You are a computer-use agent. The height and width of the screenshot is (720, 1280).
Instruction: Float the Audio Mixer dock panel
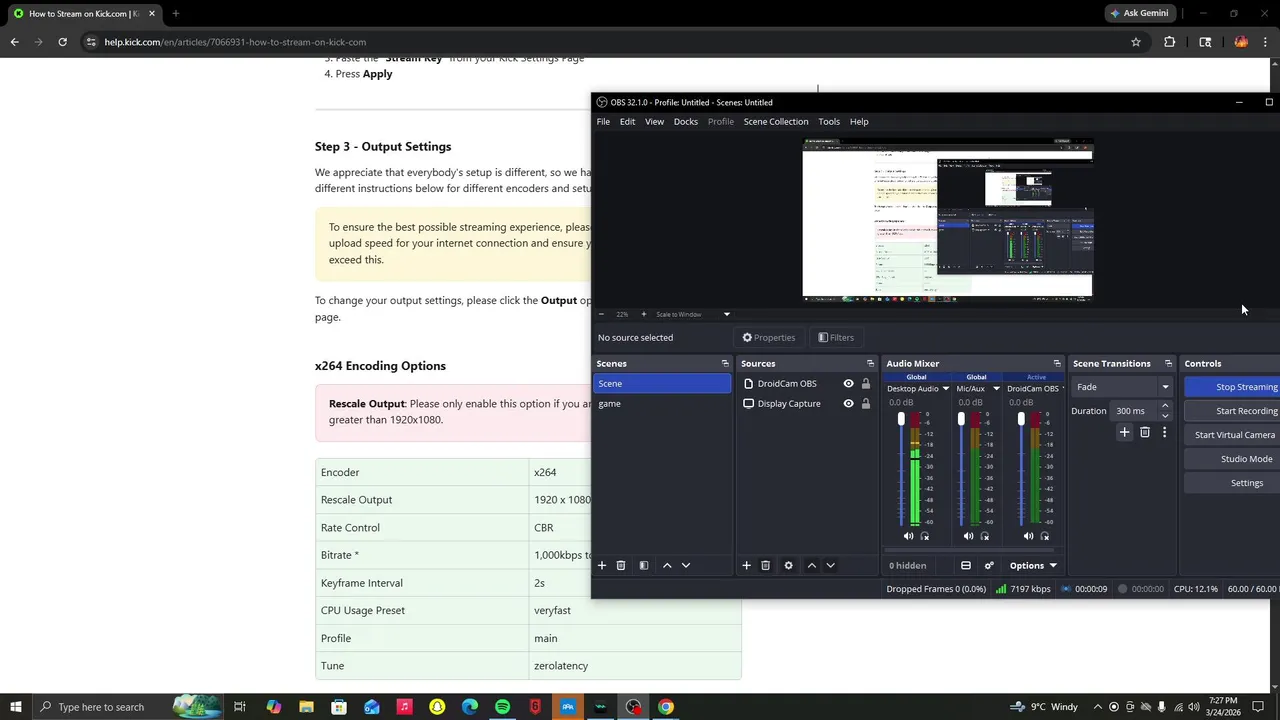coord(1057,364)
